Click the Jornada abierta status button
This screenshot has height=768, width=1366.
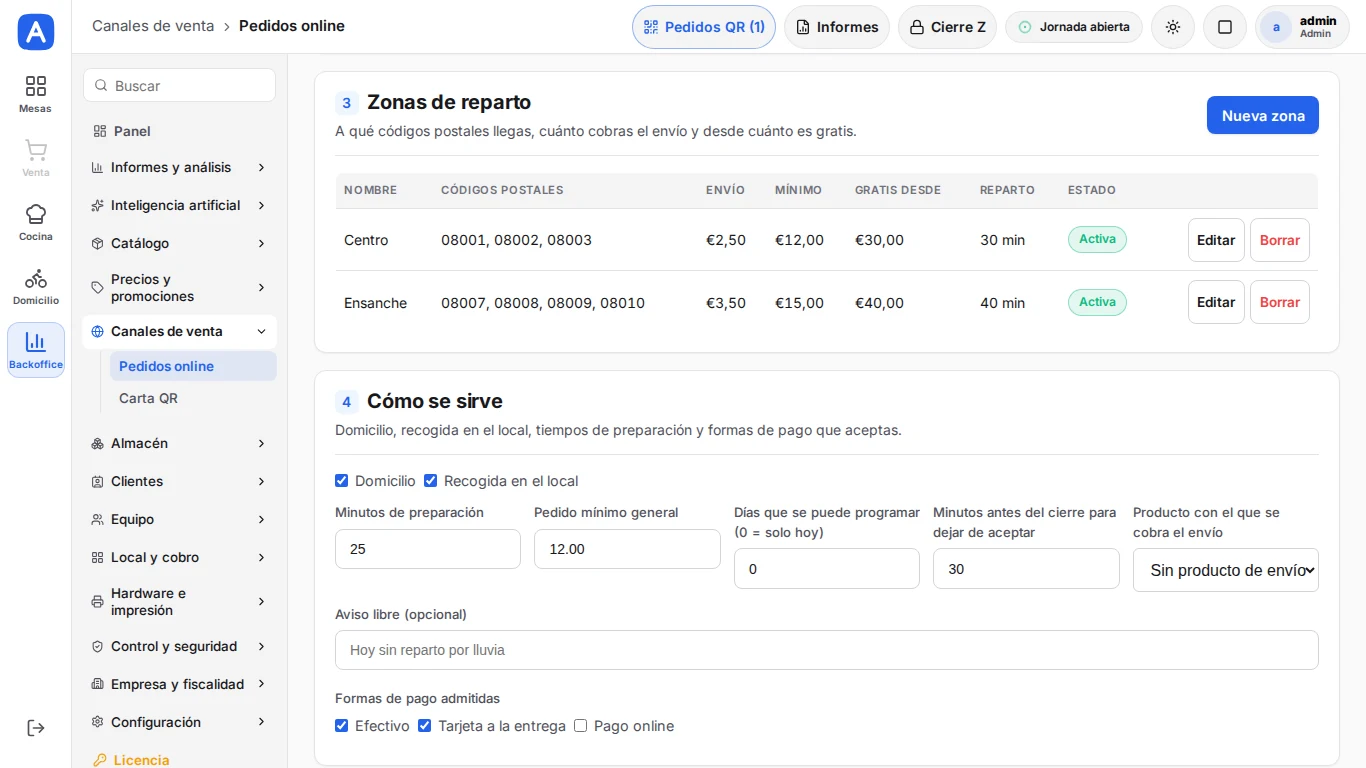[1074, 27]
